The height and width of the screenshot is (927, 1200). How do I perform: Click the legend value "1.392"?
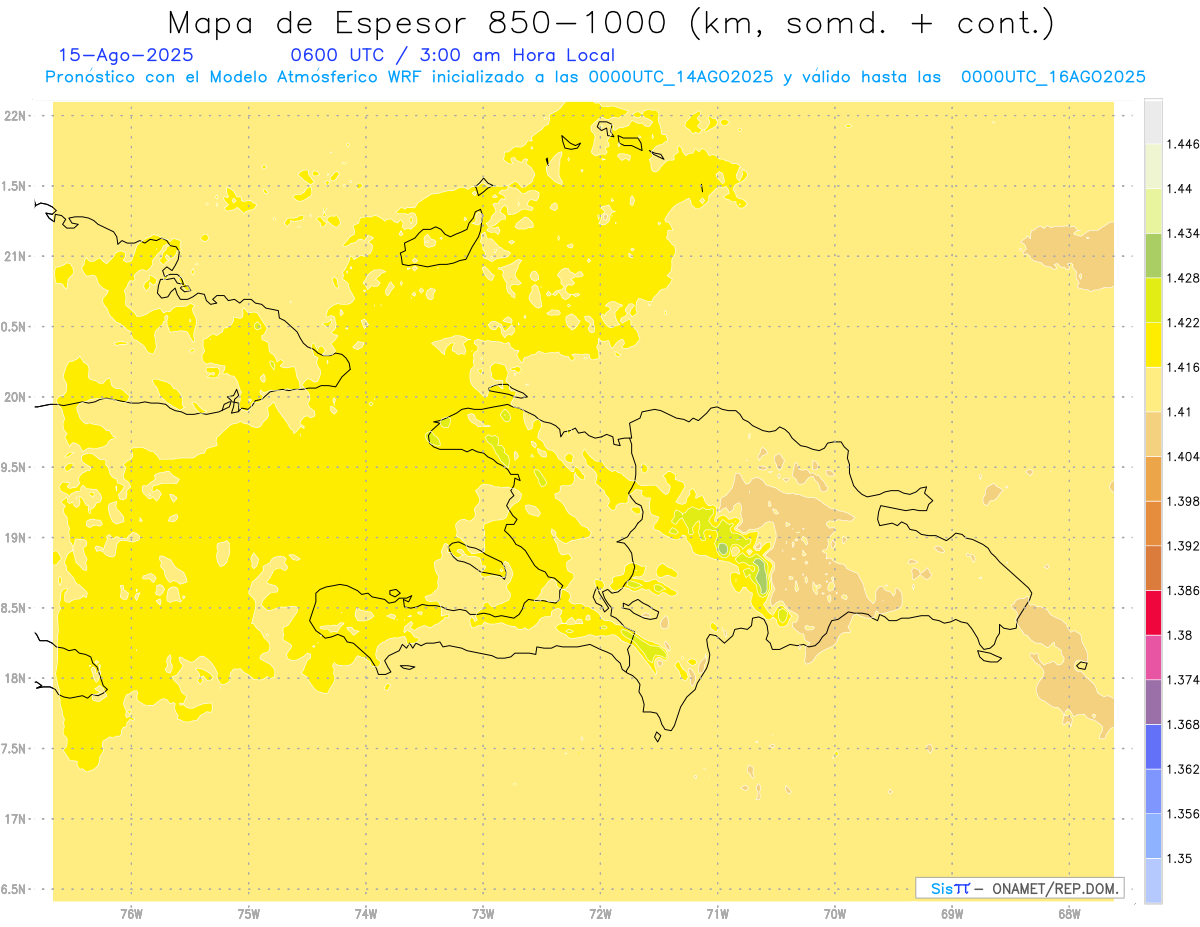pyautogui.click(x=1183, y=546)
